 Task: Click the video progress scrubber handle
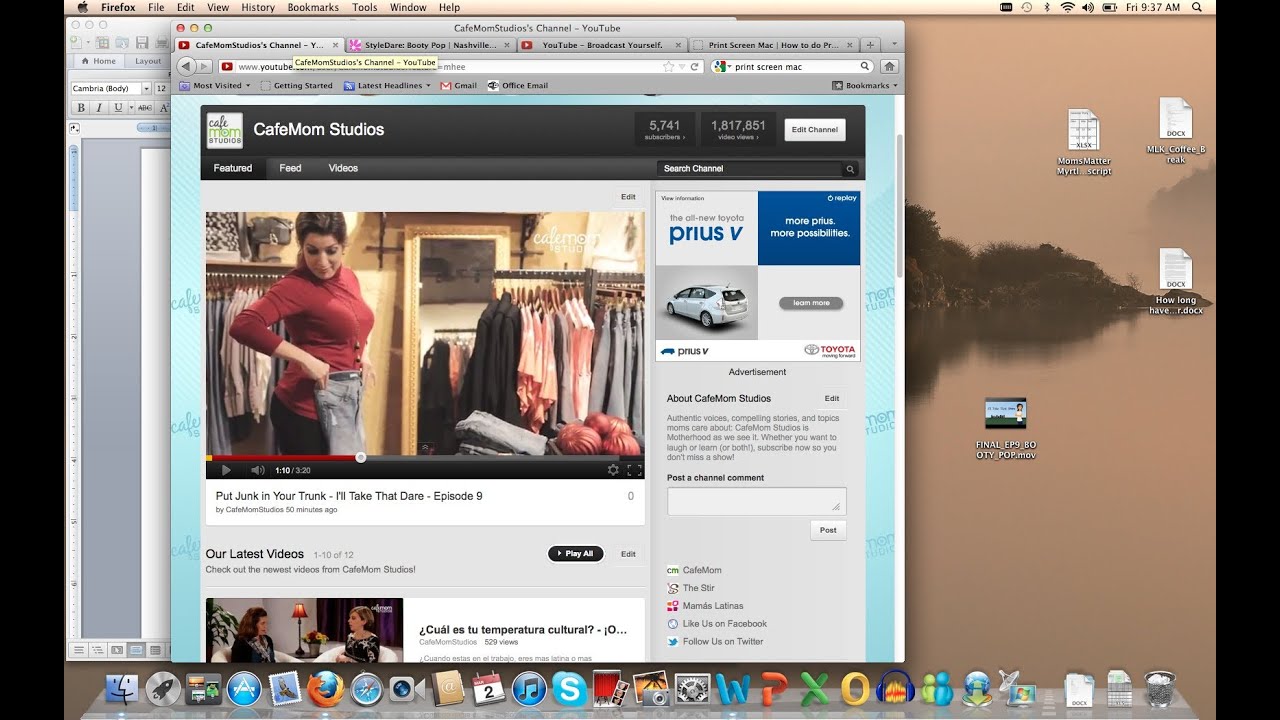click(360, 458)
